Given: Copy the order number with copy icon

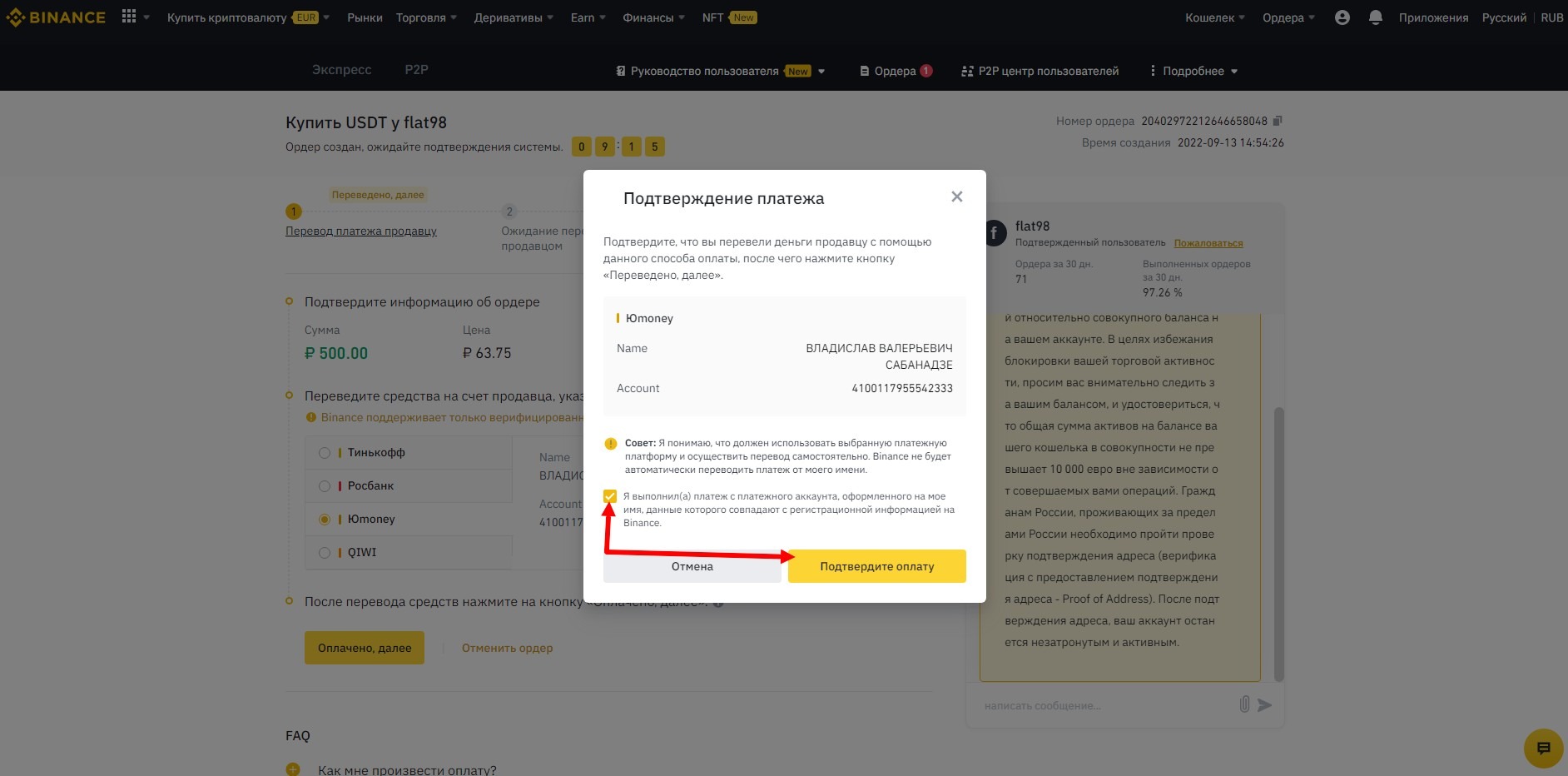Looking at the screenshot, I should tap(1278, 121).
